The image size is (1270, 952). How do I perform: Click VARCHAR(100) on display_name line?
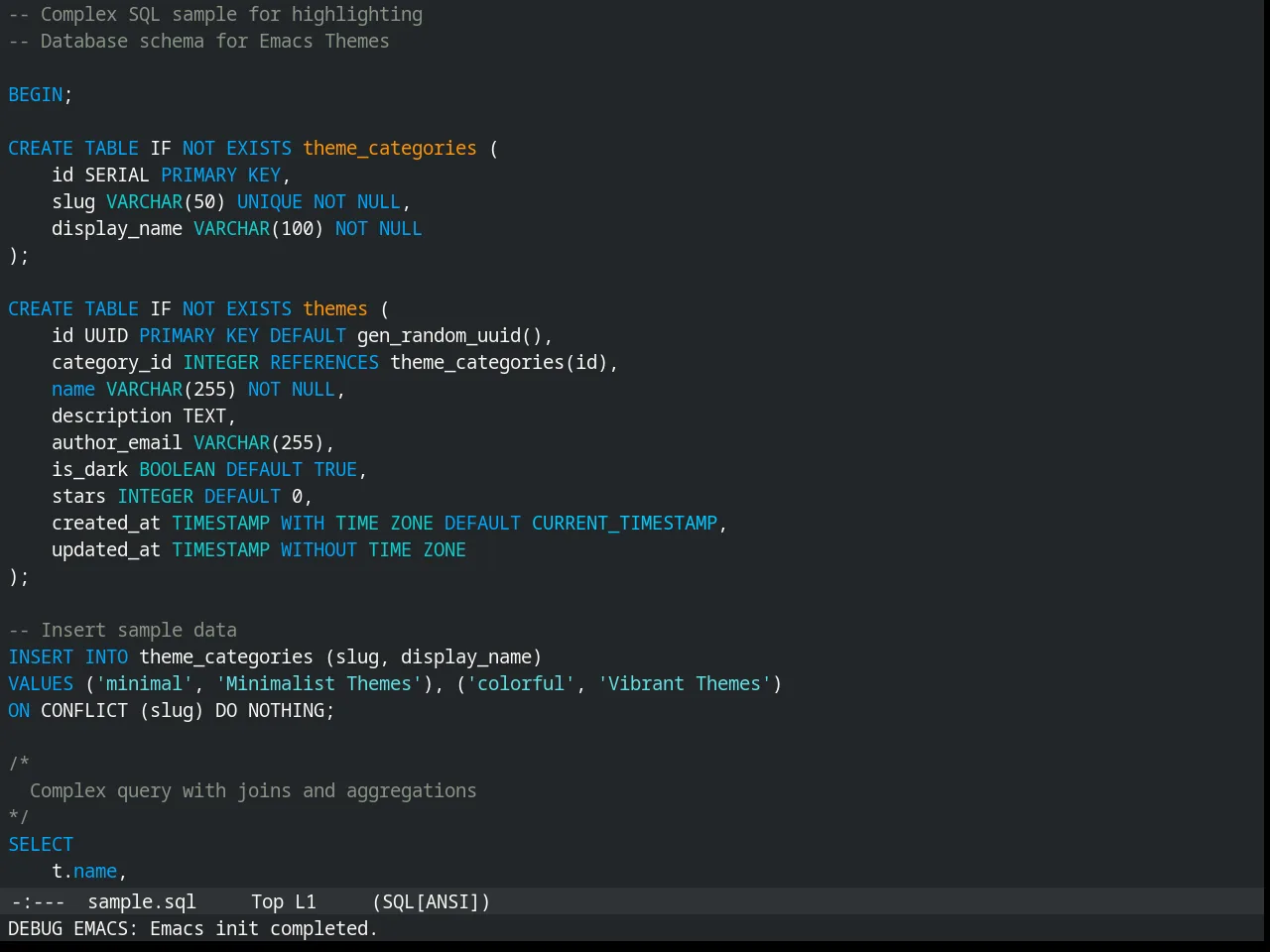tap(259, 229)
